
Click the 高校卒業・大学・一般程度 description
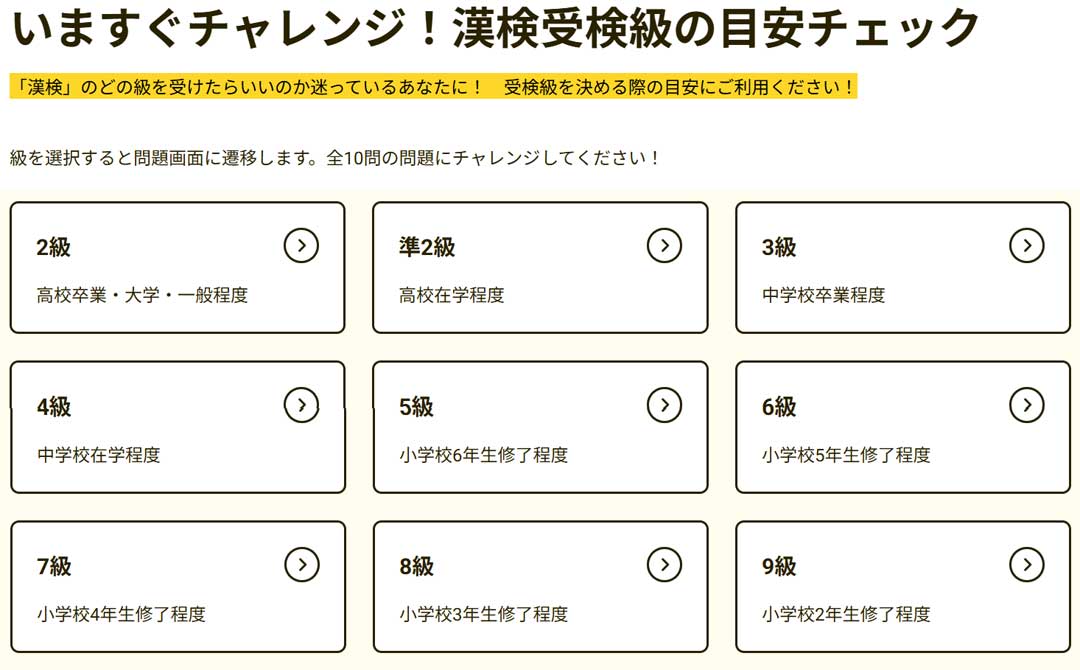tap(142, 295)
